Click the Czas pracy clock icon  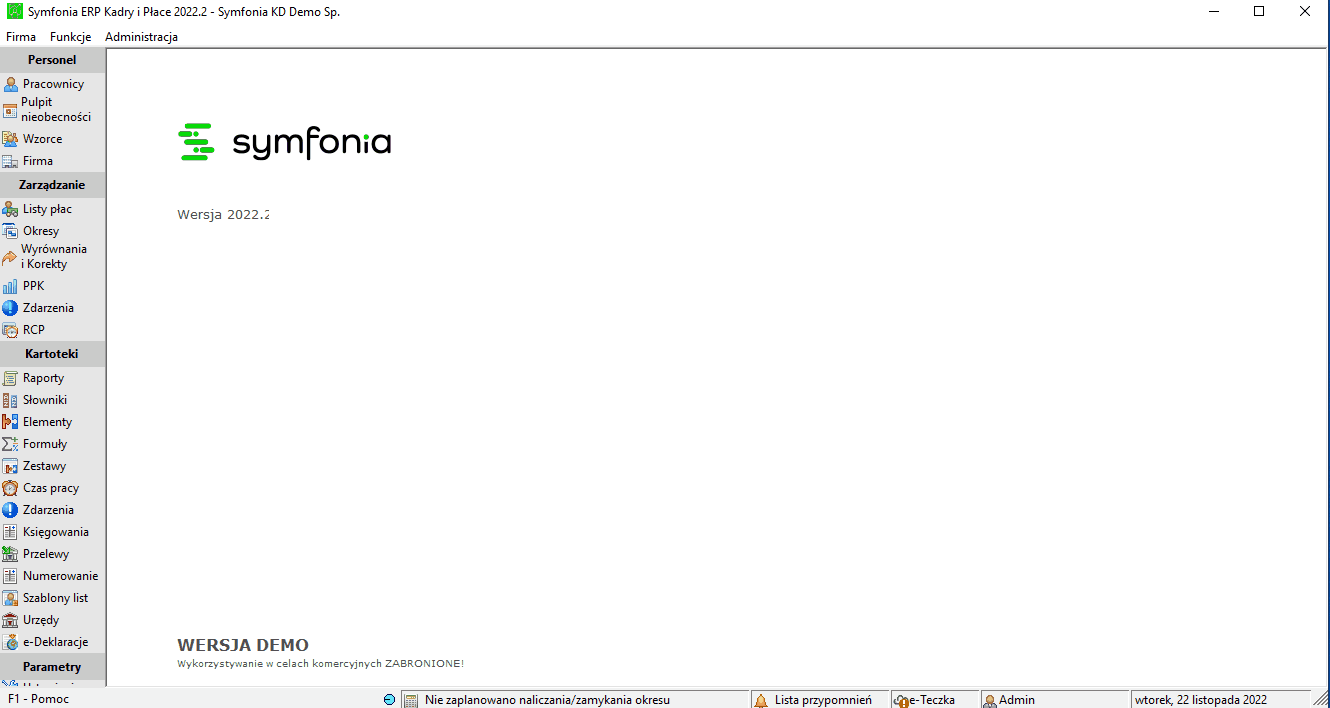(x=11, y=488)
